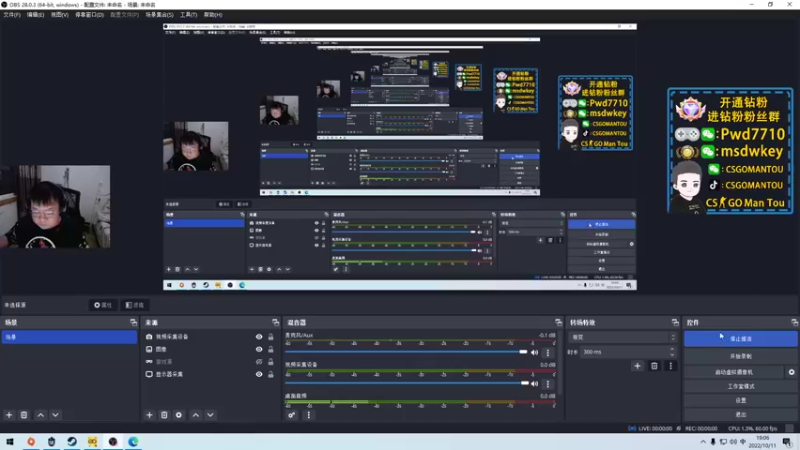Add a new source with the plus icon

(x=149, y=415)
